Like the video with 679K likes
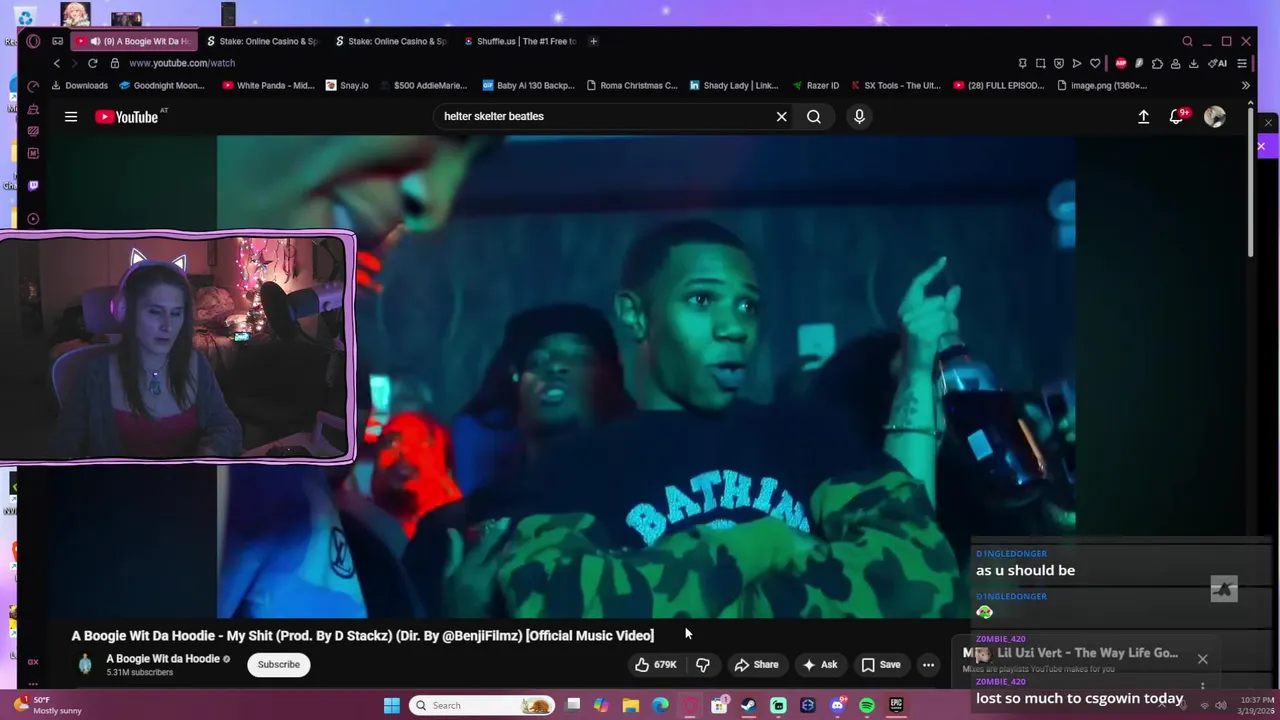This screenshot has height=720, width=1280. click(656, 665)
